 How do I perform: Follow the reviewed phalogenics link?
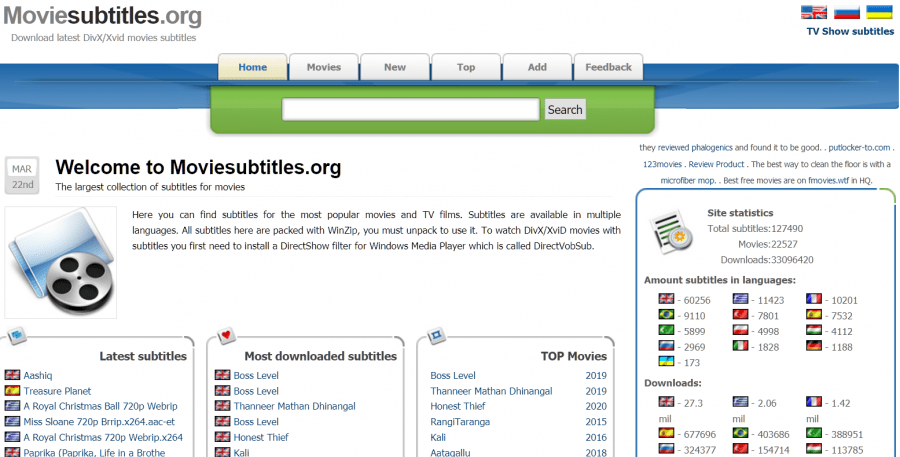click(x=695, y=148)
